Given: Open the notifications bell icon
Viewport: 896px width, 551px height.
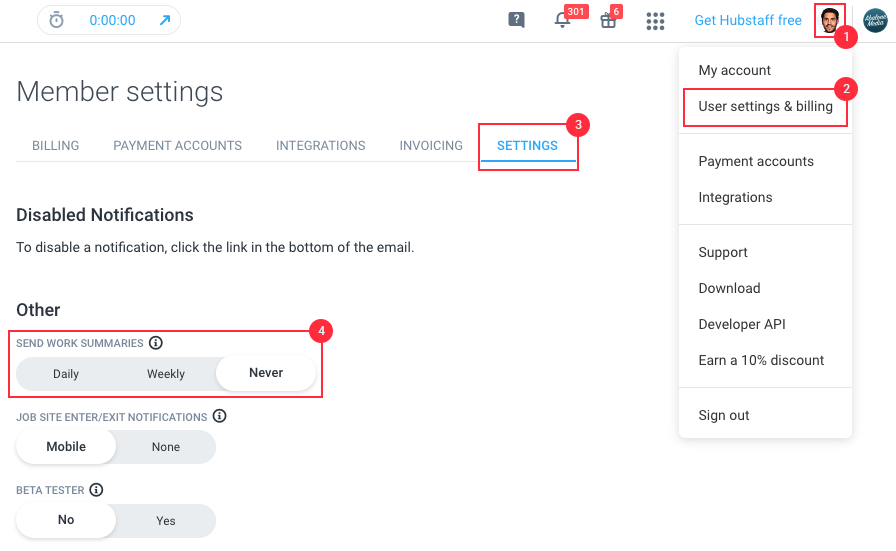Looking at the screenshot, I should tap(563, 20).
